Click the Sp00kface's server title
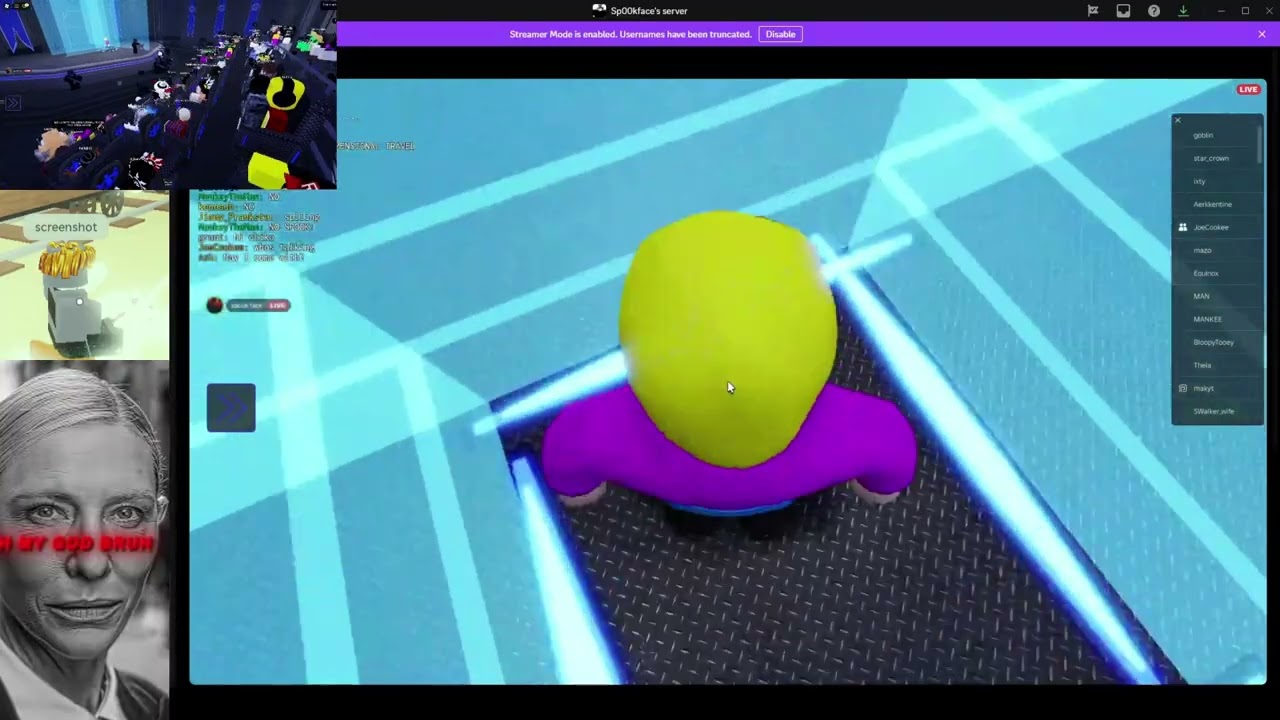 tap(649, 11)
